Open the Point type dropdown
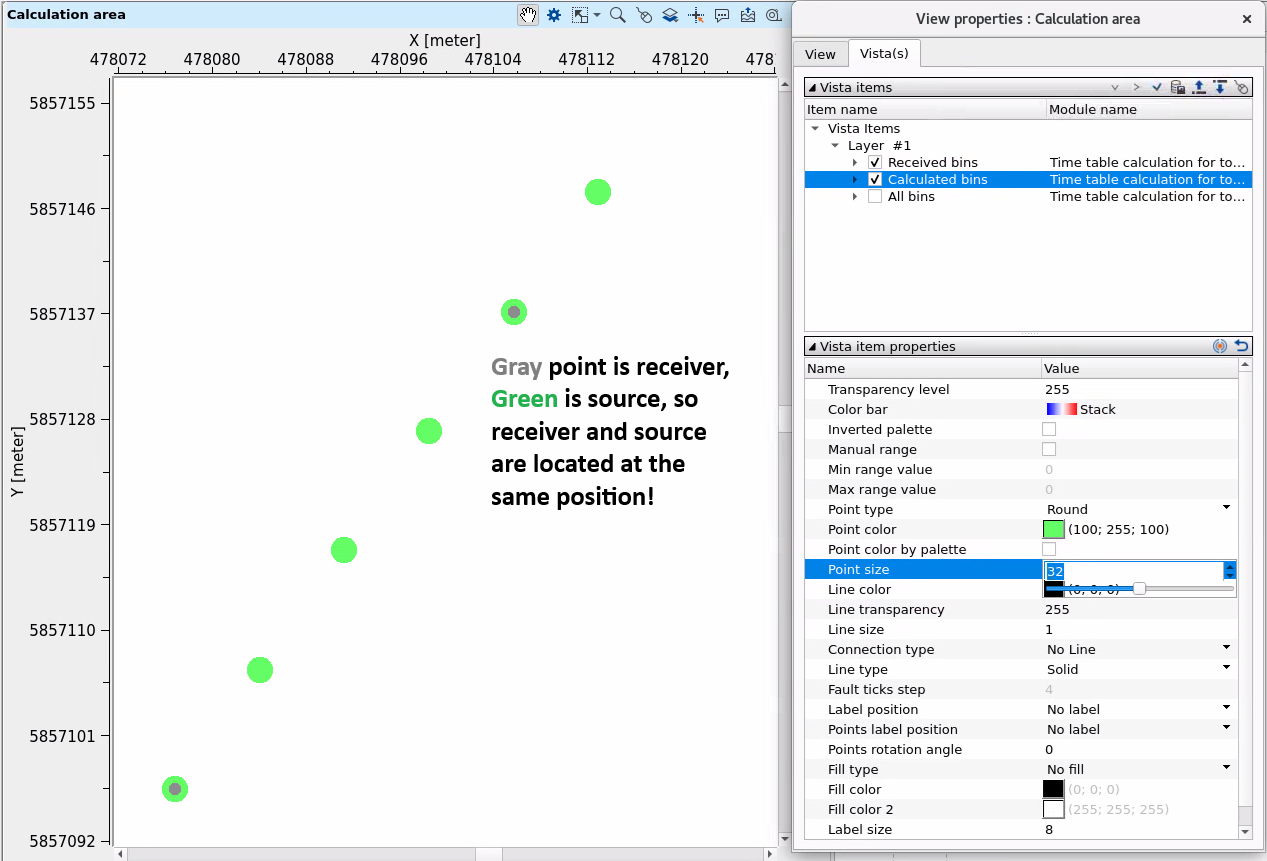This screenshot has height=861, width=1267. tap(1226, 509)
